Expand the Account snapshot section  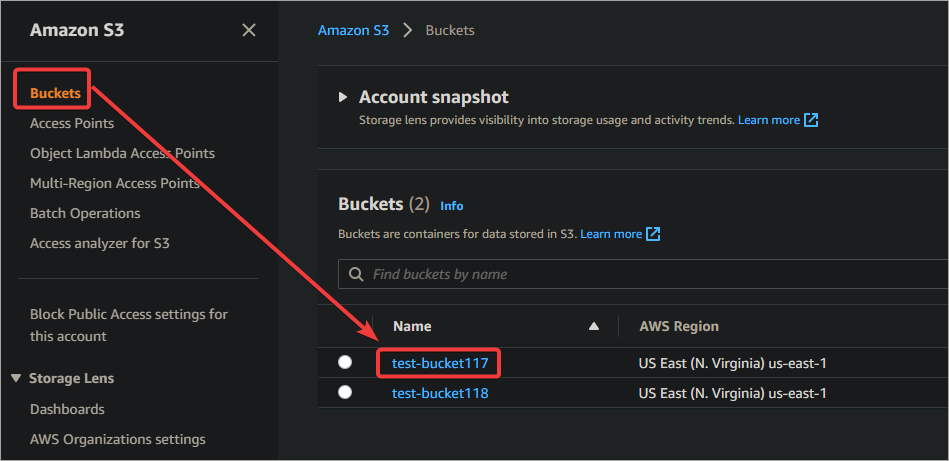(x=343, y=97)
